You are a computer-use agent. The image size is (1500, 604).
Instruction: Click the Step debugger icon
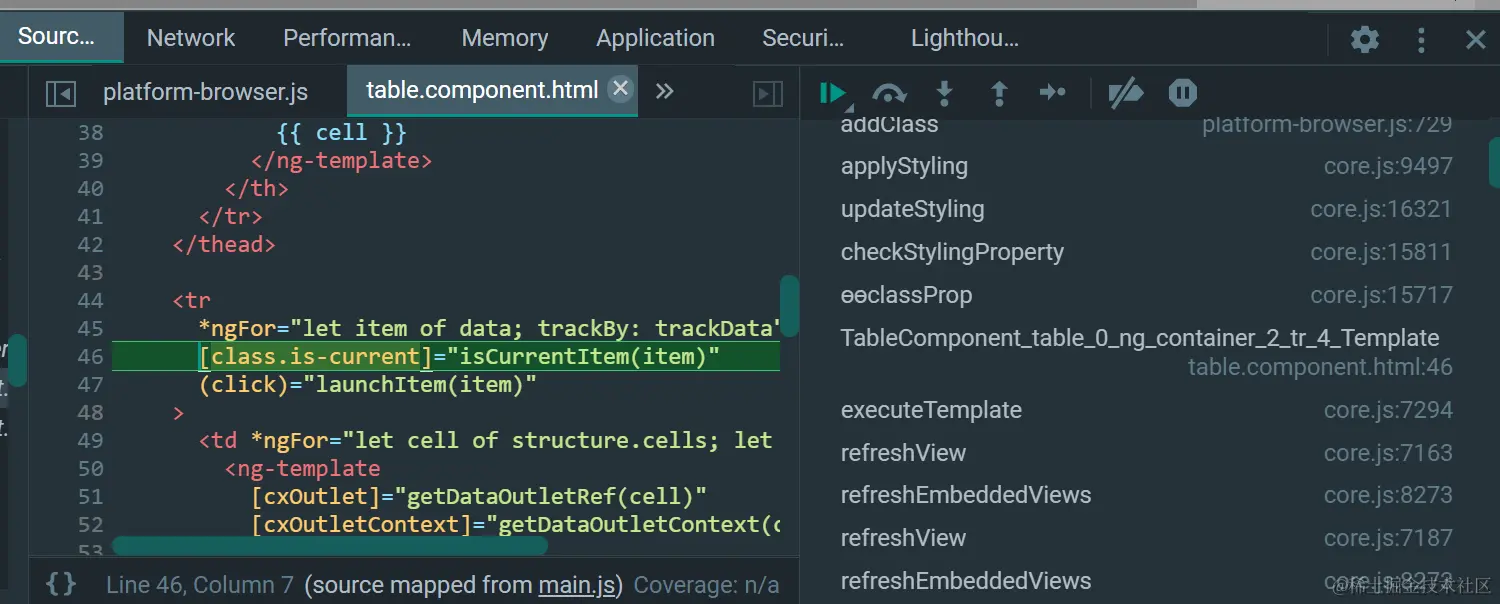1052,93
